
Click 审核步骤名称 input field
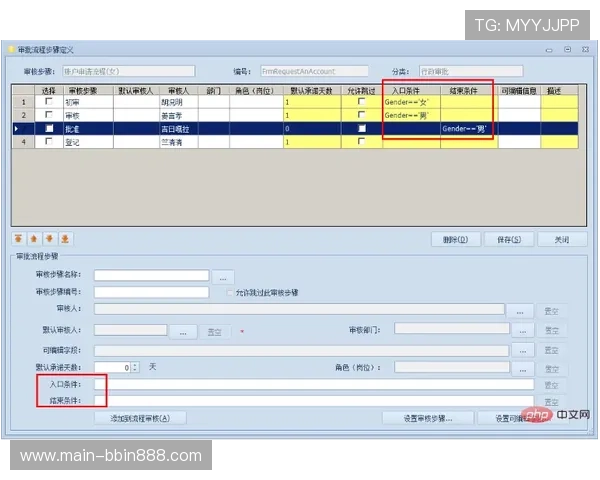[x=152, y=275]
